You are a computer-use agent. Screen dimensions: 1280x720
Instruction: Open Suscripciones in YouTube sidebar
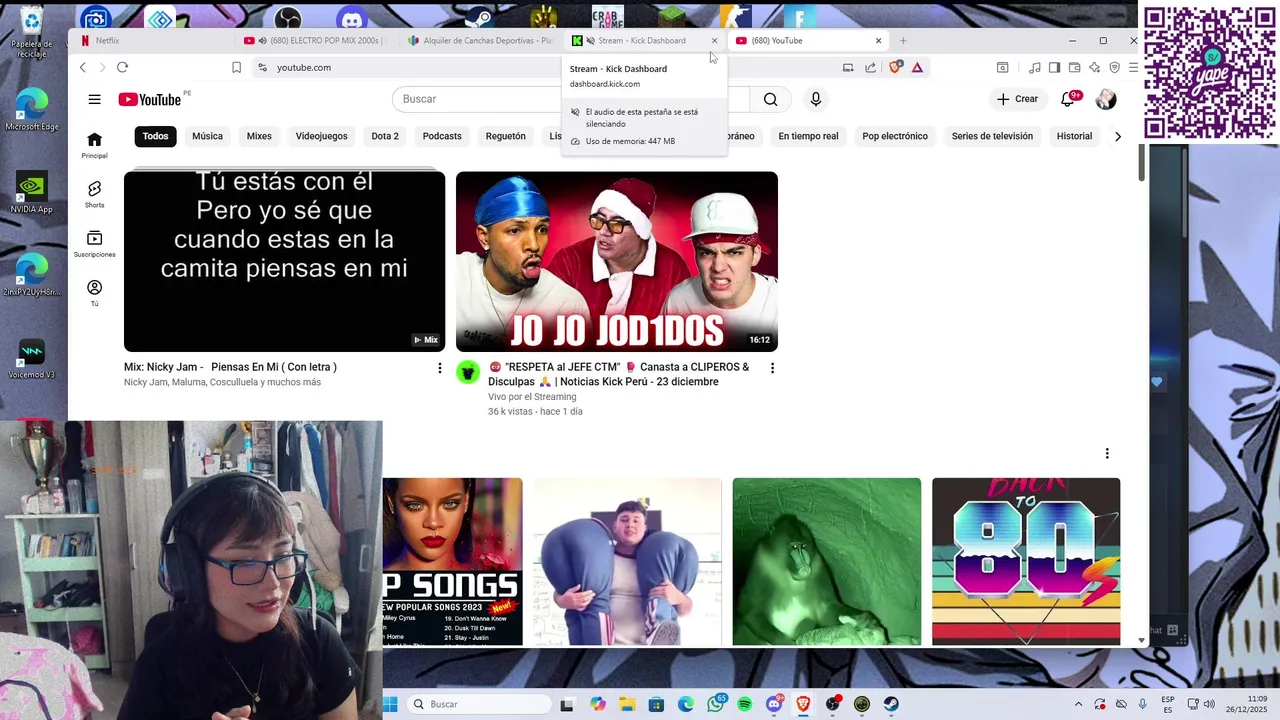click(x=94, y=244)
